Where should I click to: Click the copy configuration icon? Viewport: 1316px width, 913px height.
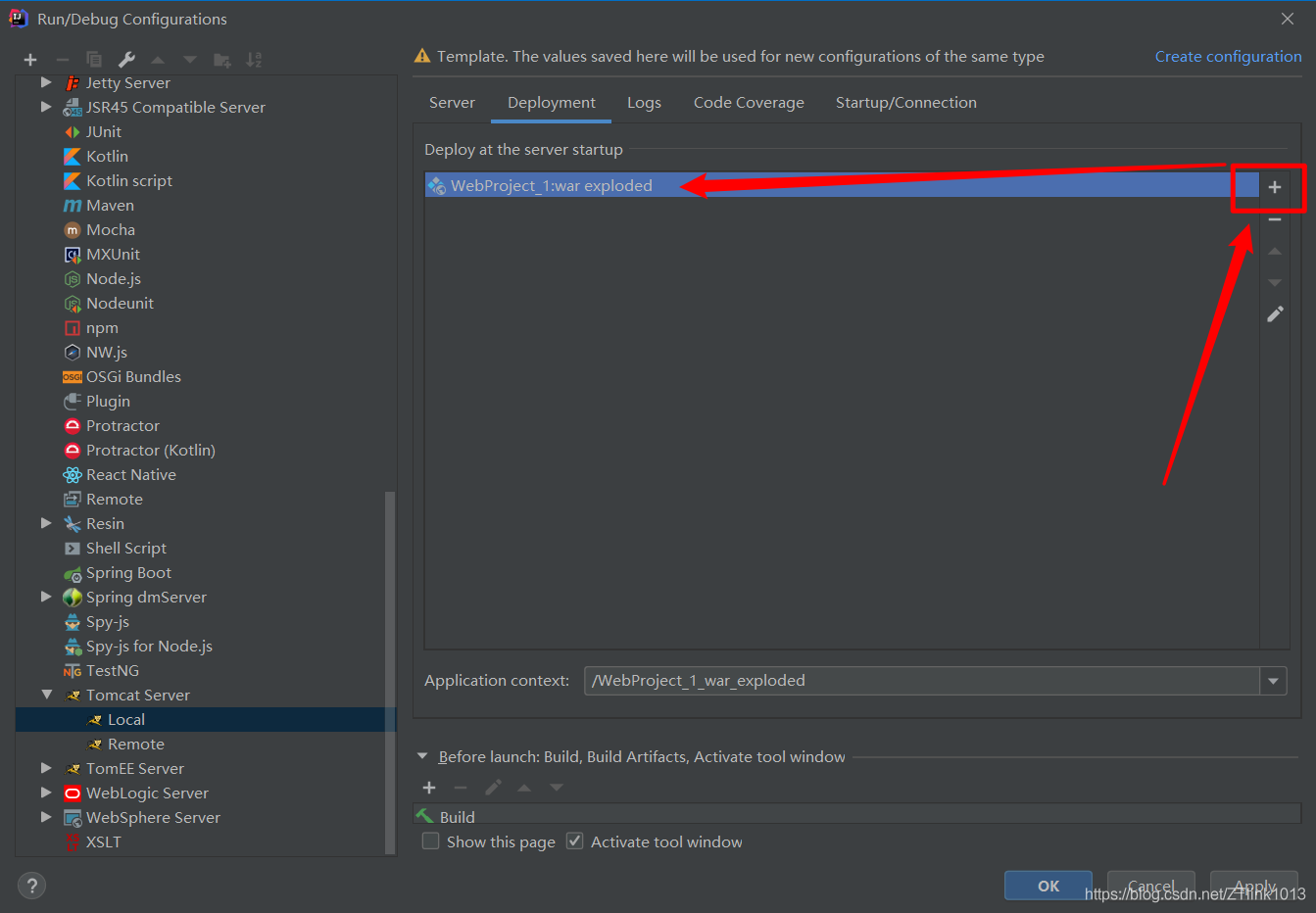click(94, 60)
